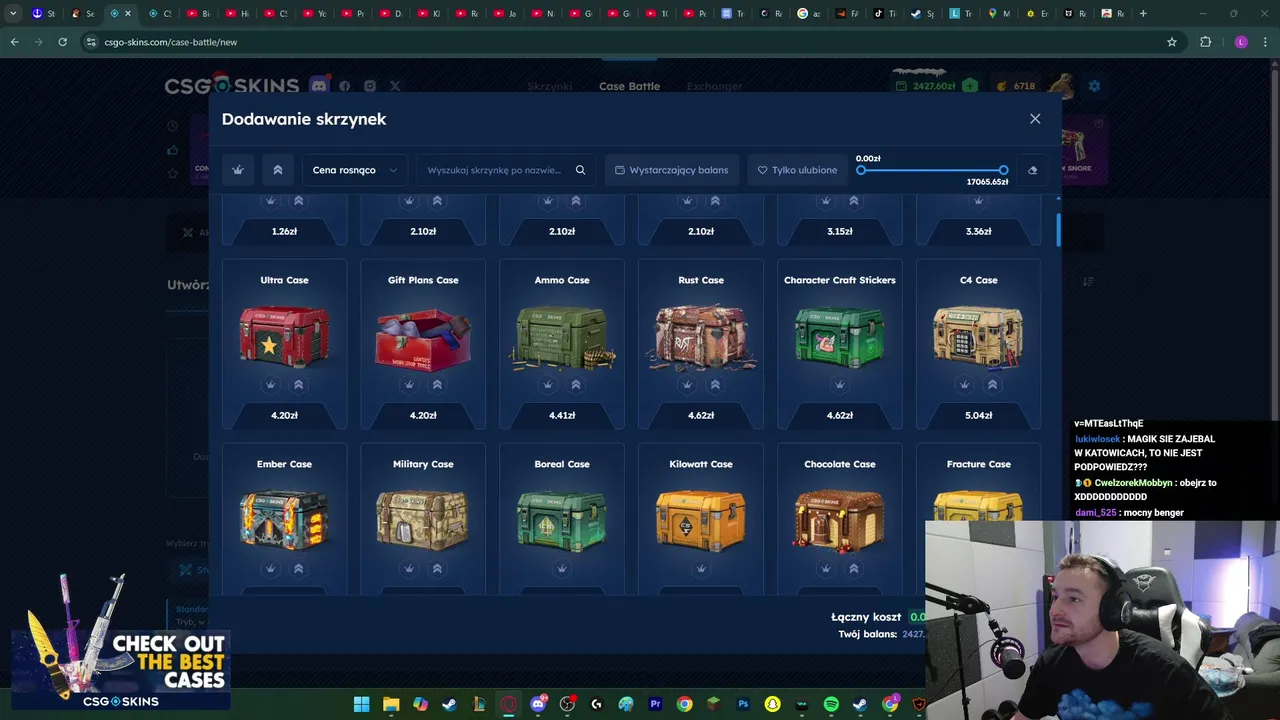Image resolution: width=1280 pixels, height=720 pixels.
Task: Open the Discord link beside the CSGO-Skins logo
Action: click(x=319, y=86)
